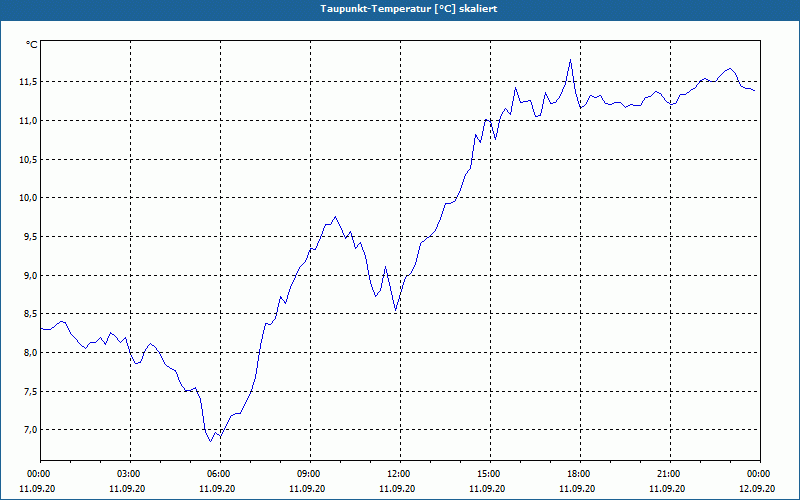Screen dimensions: 800x500
Task: Click the 11,0 y-axis label
Action: 27,120
